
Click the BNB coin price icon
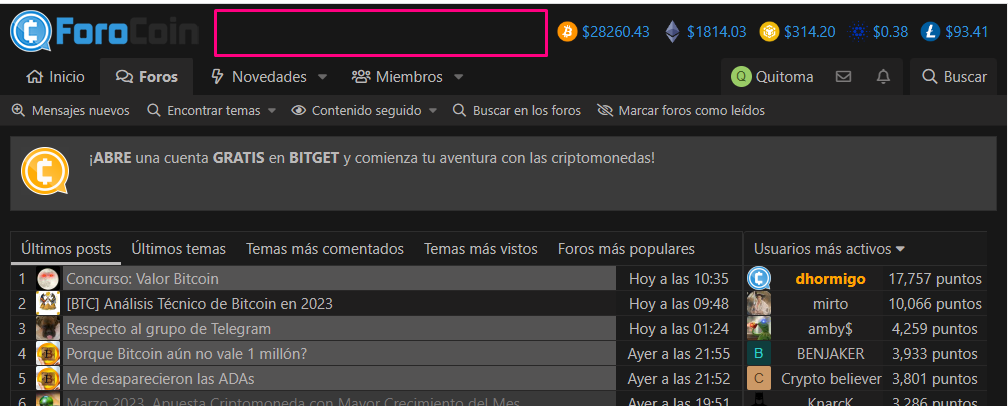[769, 32]
